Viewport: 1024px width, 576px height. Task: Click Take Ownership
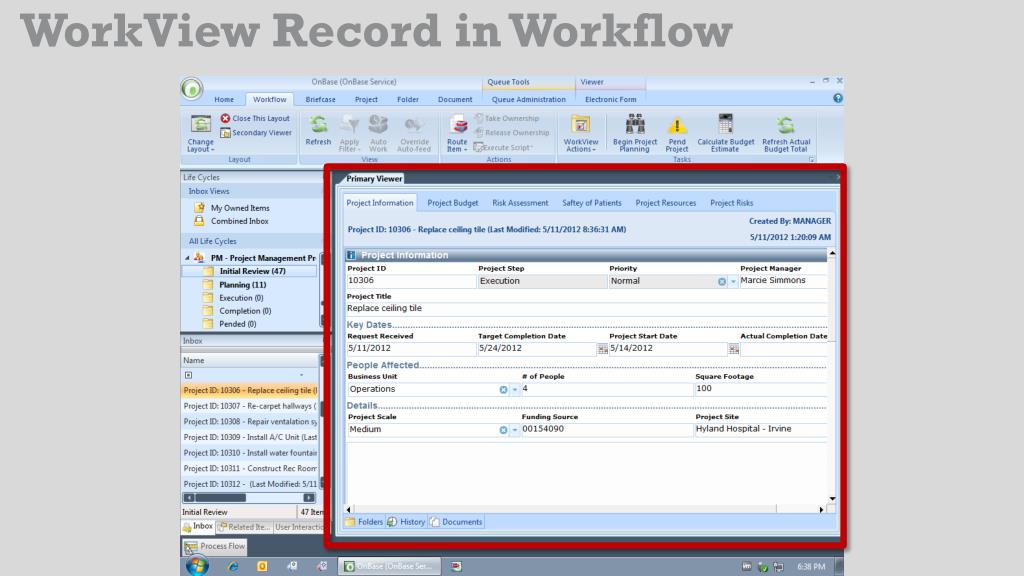coord(507,118)
